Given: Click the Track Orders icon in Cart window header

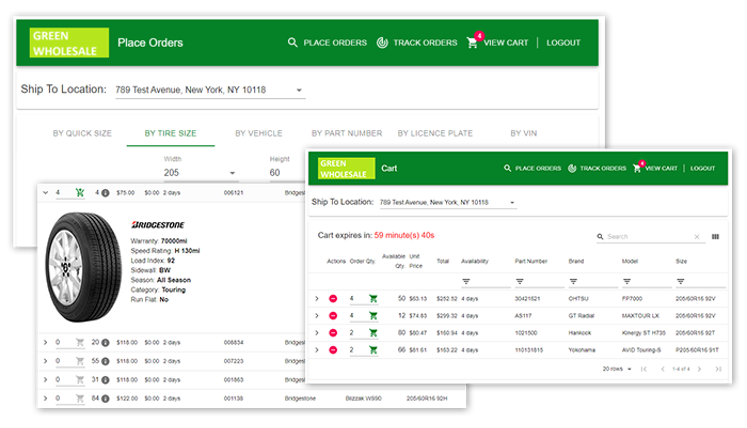Looking at the screenshot, I should [572, 168].
